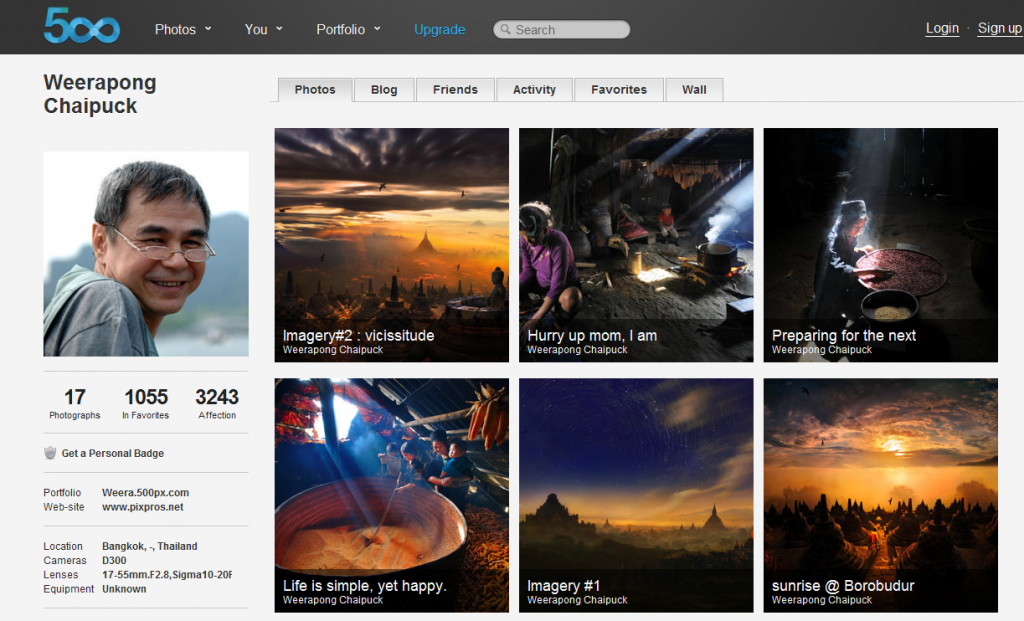Screen dimensions: 1024x621
Task: Click the magnifier icon in the search box
Action: click(x=505, y=30)
